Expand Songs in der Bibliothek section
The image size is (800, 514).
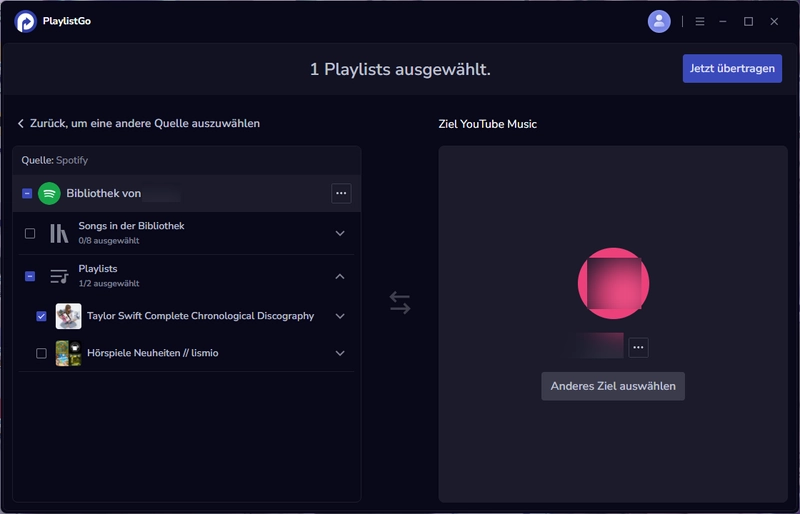pos(340,233)
